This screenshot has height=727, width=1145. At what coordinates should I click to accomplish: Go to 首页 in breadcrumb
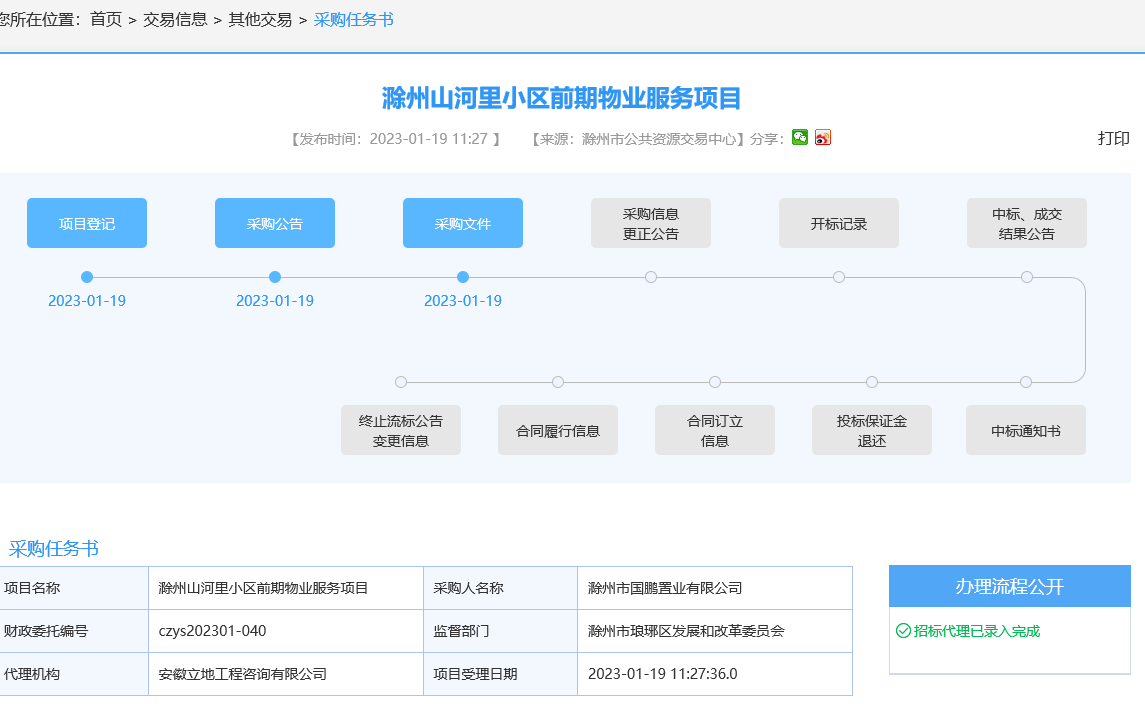click(106, 19)
